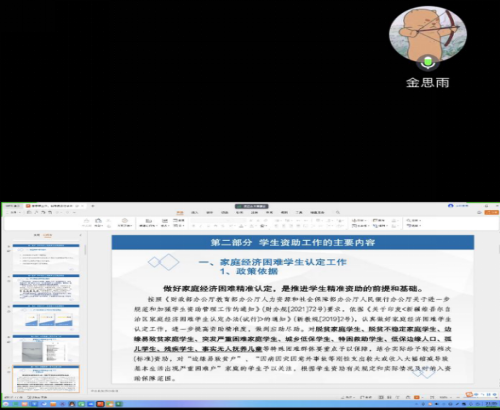The width and height of the screenshot is (500, 410).
Task: Click the highlighted current slide thumbnail
Action: pyautogui.click(x=46, y=379)
